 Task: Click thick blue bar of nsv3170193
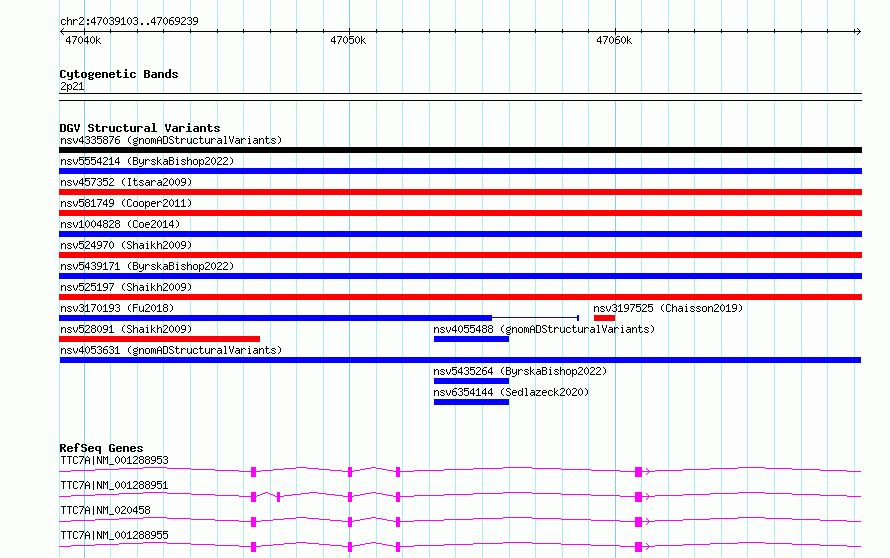coord(275,318)
